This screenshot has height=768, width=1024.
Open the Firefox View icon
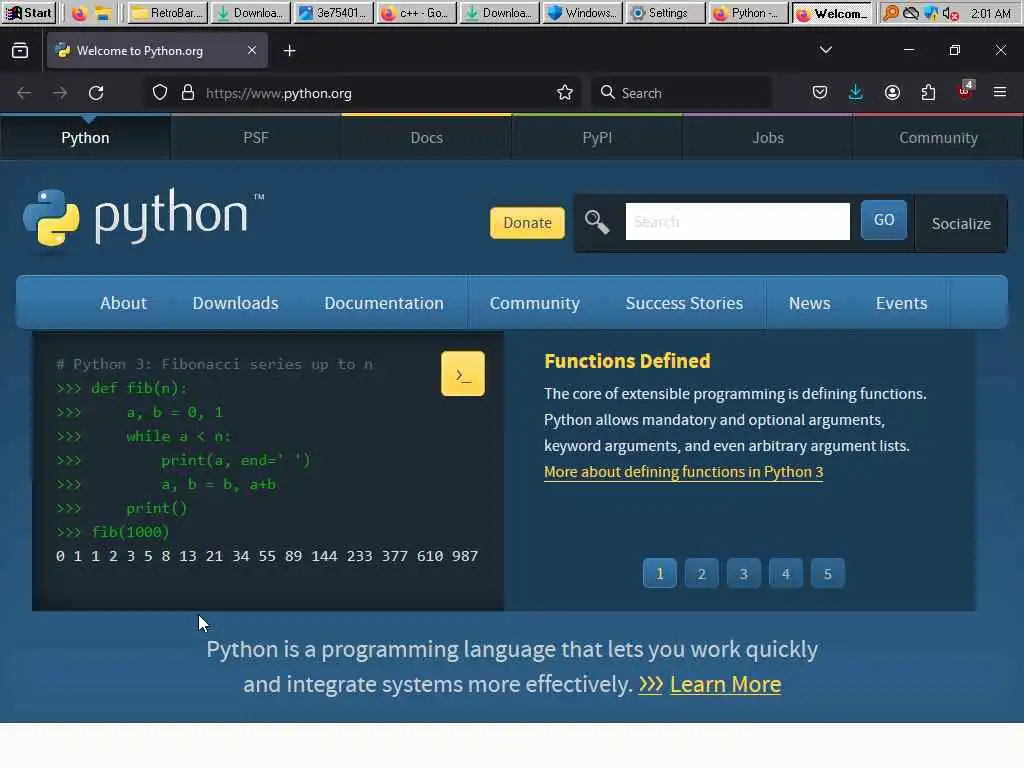tap(20, 50)
